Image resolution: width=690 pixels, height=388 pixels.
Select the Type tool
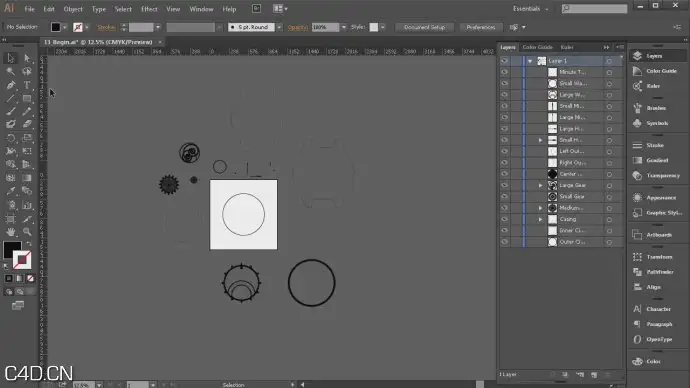coord(27,85)
